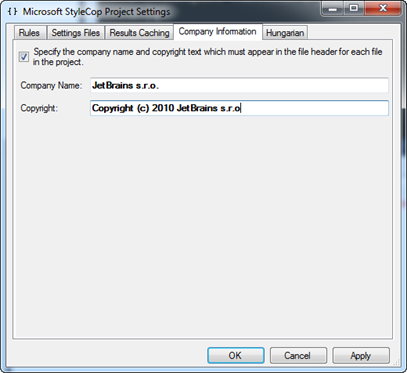Go to the Results Caching tab
The height and width of the screenshot is (373, 407).
[139, 33]
